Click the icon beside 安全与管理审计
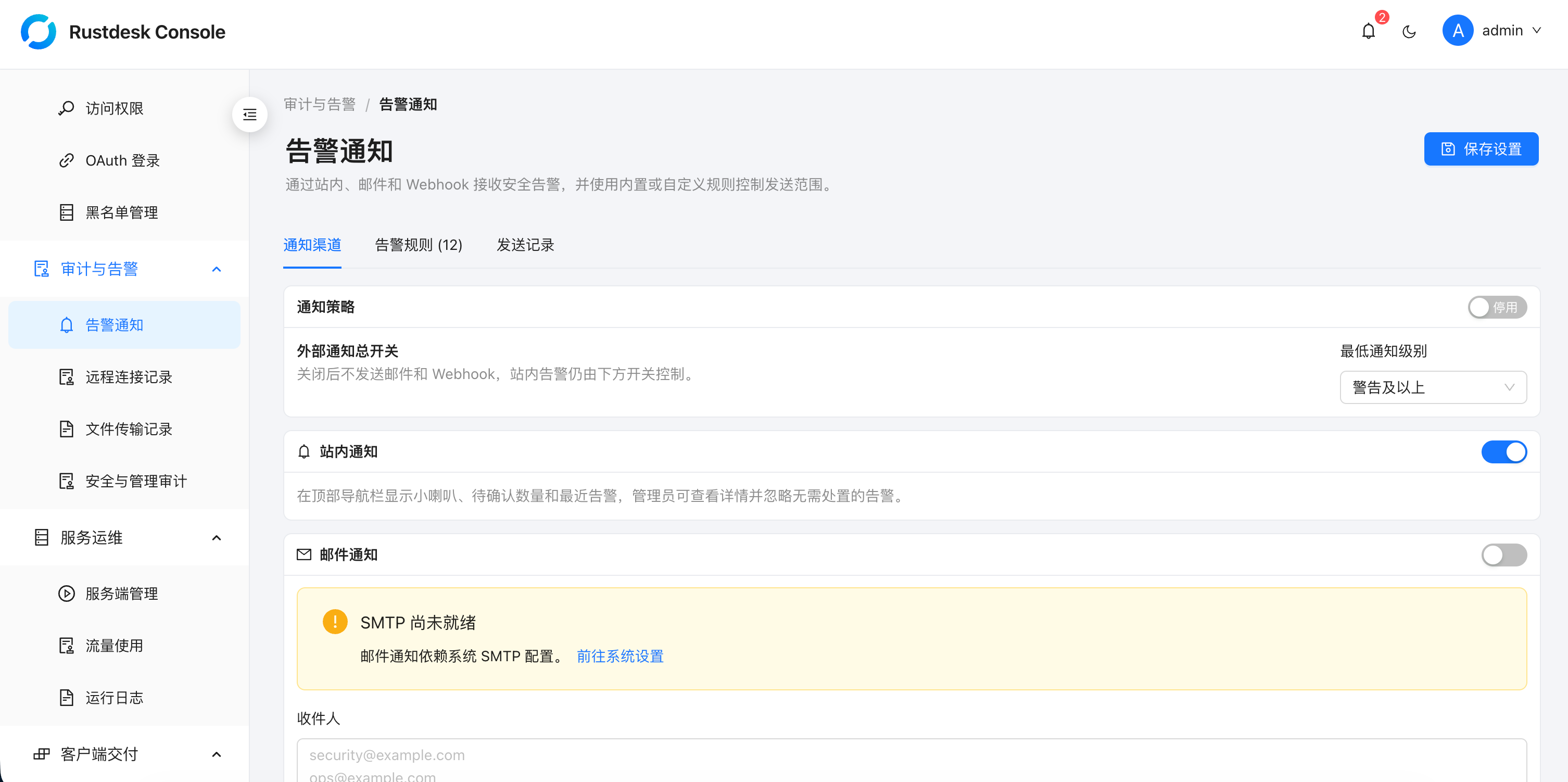The width and height of the screenshot is (1568, 782). pyautogui.click(x=66, y=482)
